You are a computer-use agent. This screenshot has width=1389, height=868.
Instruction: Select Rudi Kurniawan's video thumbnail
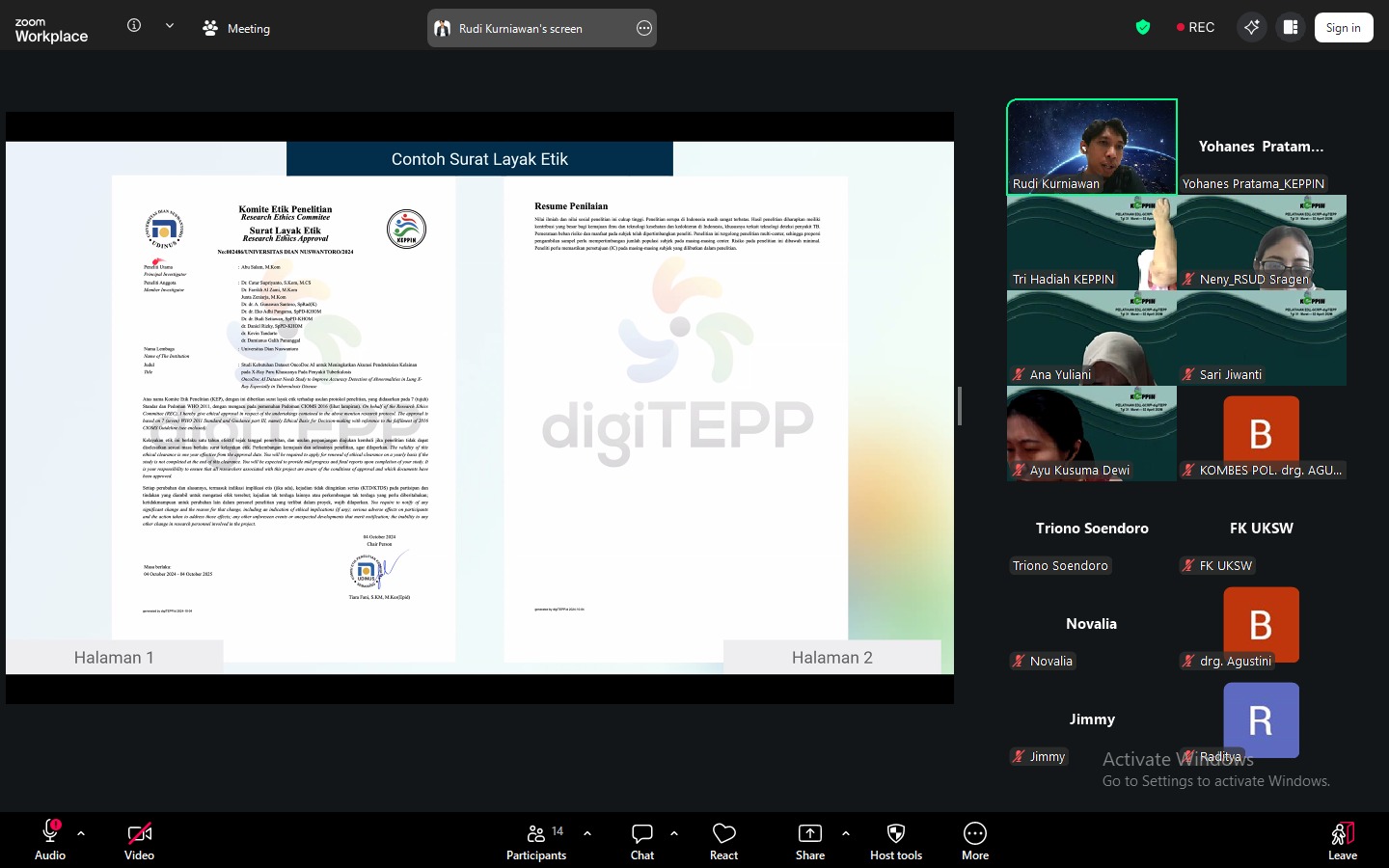[1091, 147]
